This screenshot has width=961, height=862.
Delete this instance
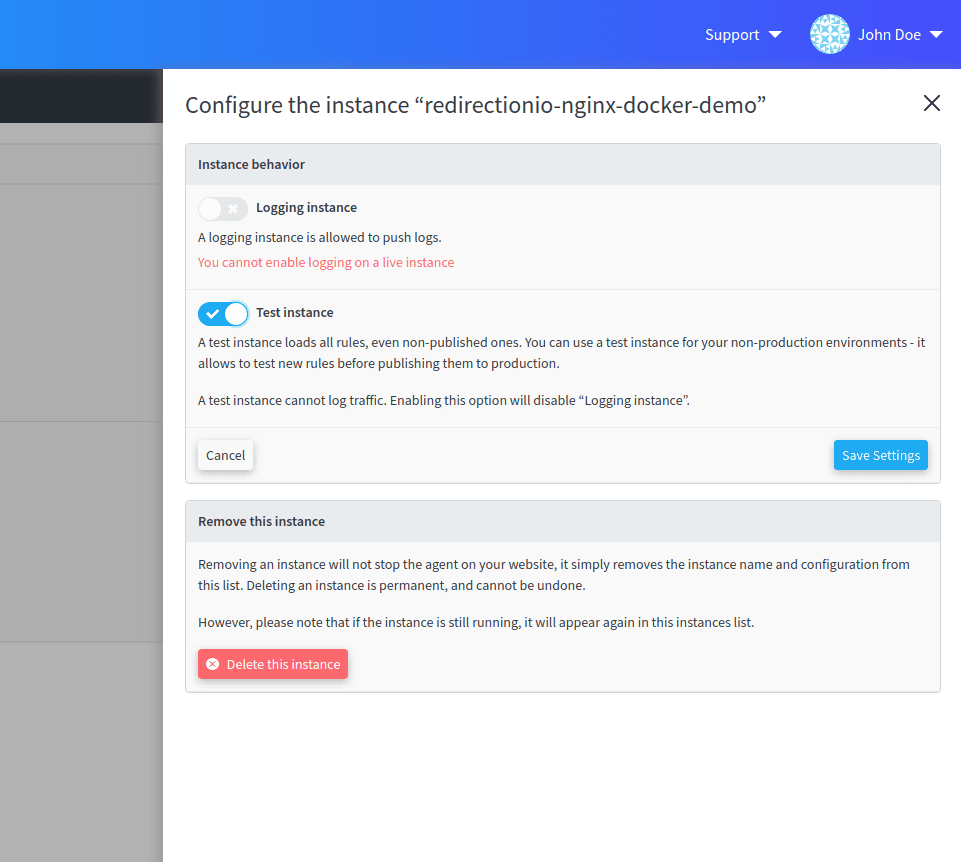click(273, 664)
